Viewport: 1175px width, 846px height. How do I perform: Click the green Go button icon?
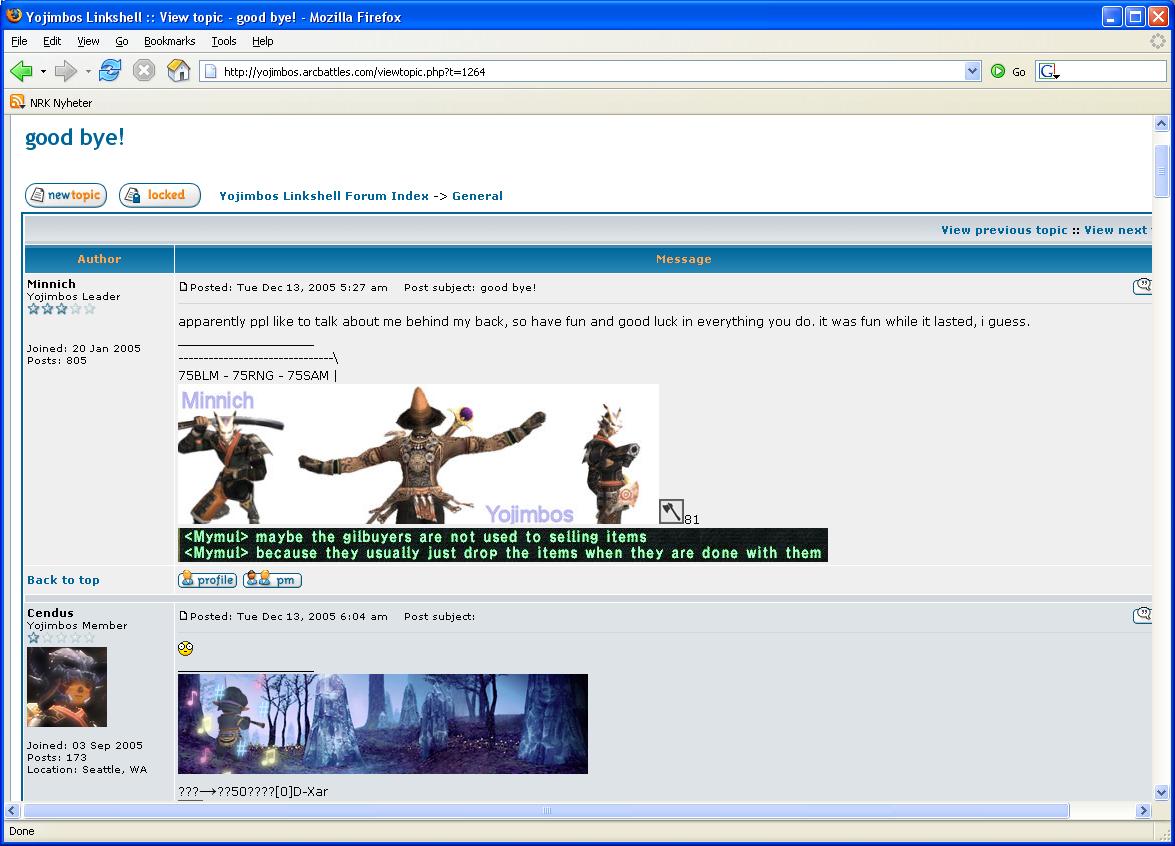(x=998, y=72)
